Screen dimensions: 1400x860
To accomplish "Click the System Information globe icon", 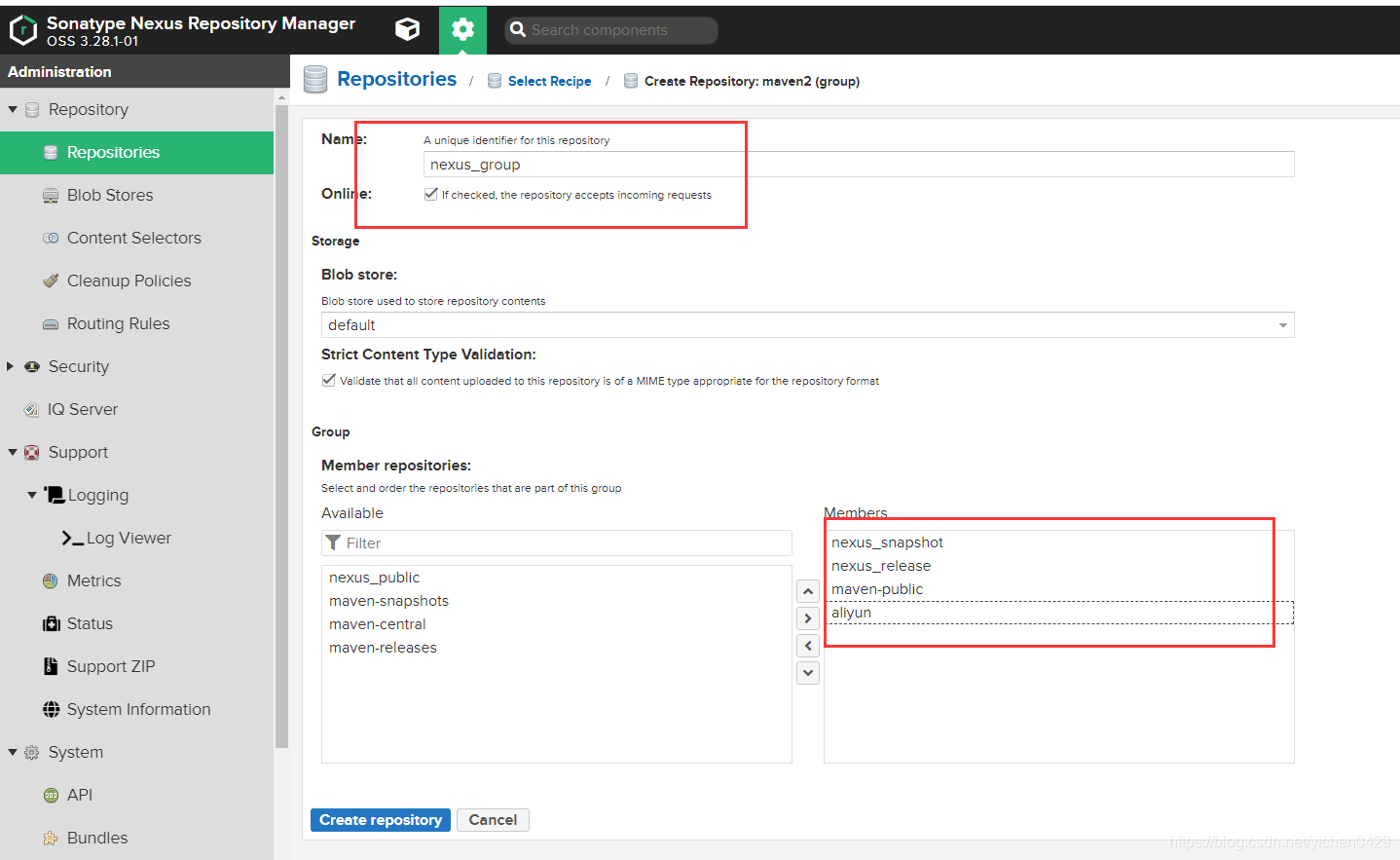I will pyautogui.click(x=51, y=710).
